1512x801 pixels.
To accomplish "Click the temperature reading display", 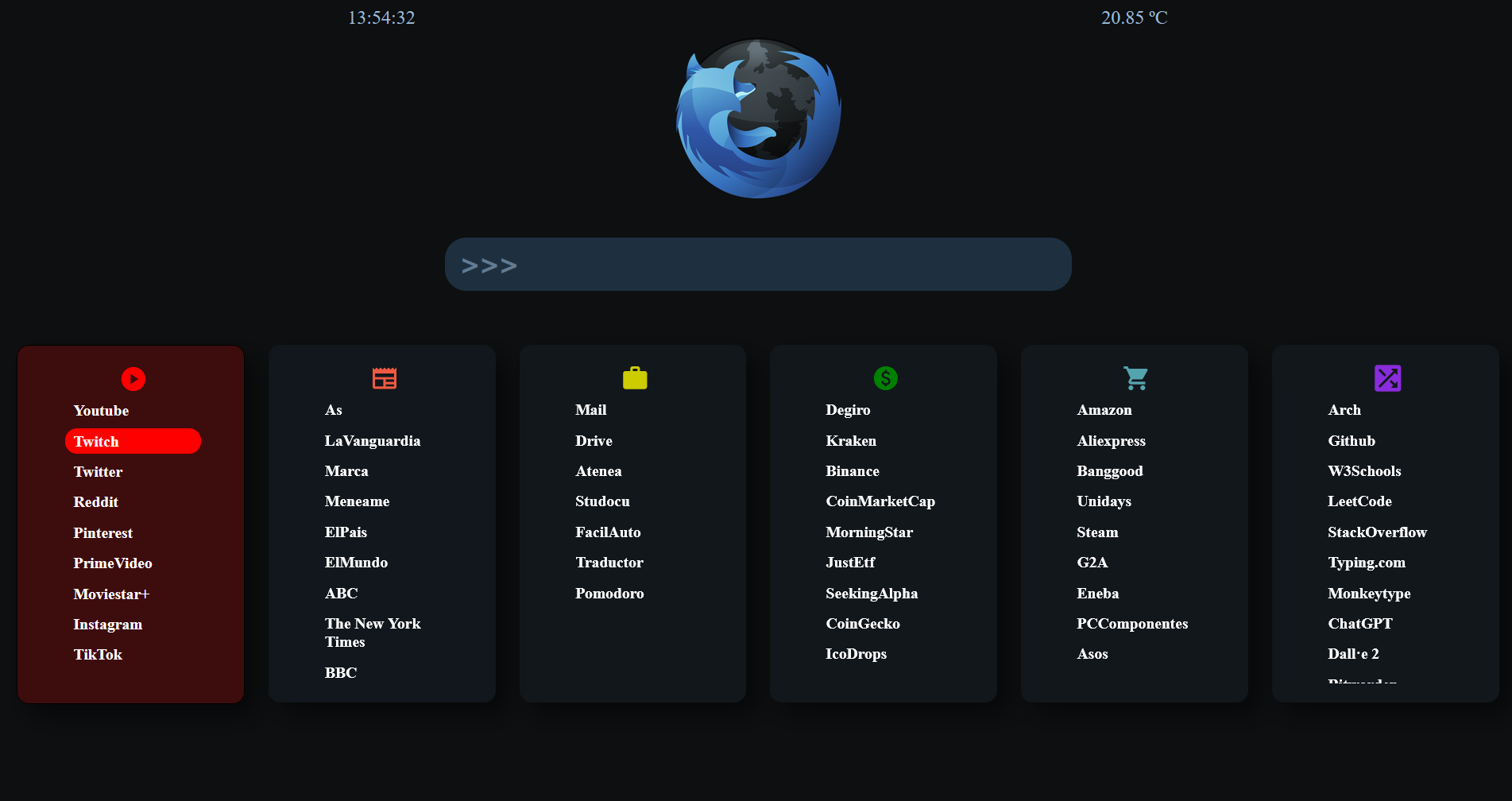I will [x=1135, y=17].
